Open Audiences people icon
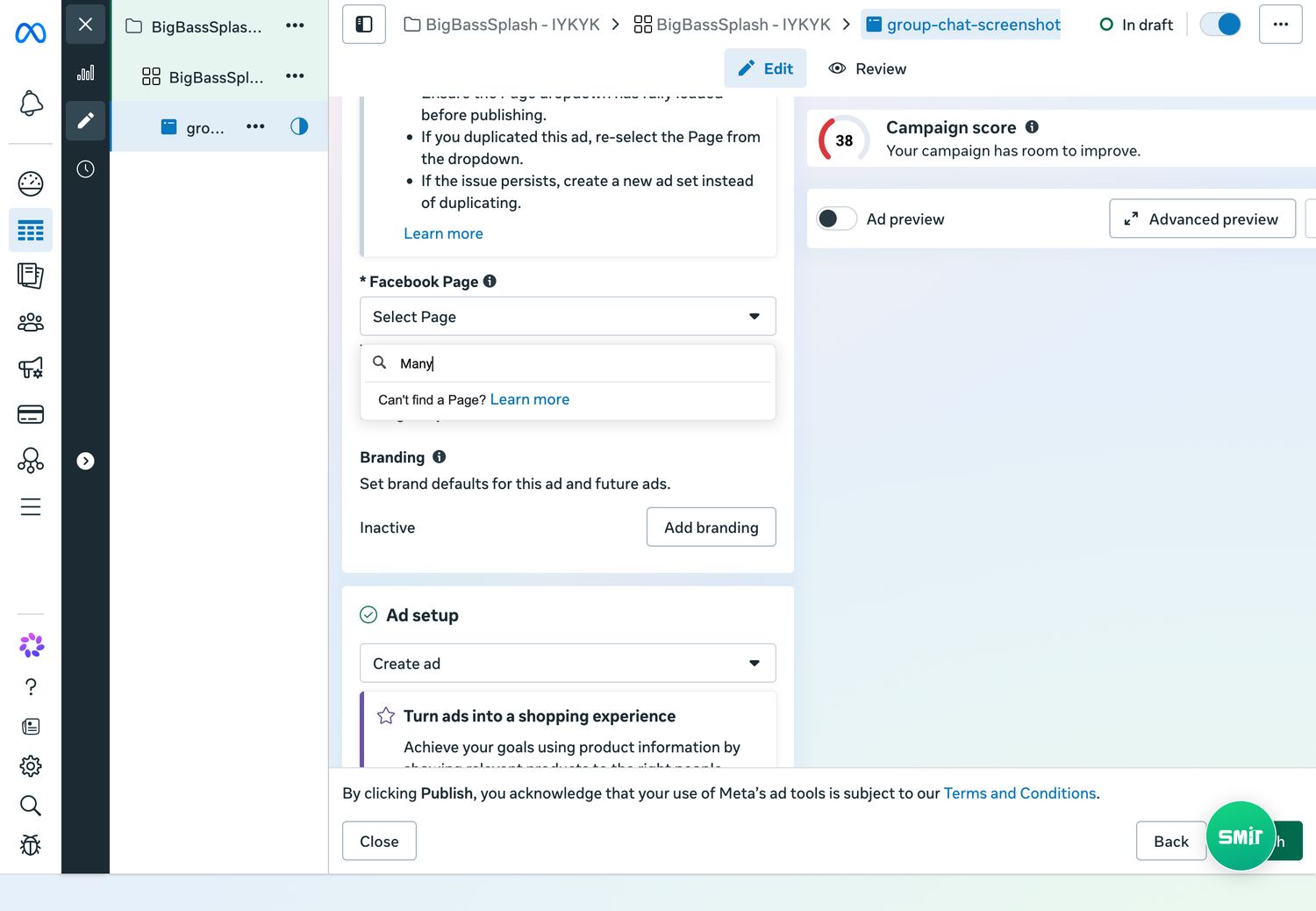This screenshot has width=1316, height=911. [31, 322]
